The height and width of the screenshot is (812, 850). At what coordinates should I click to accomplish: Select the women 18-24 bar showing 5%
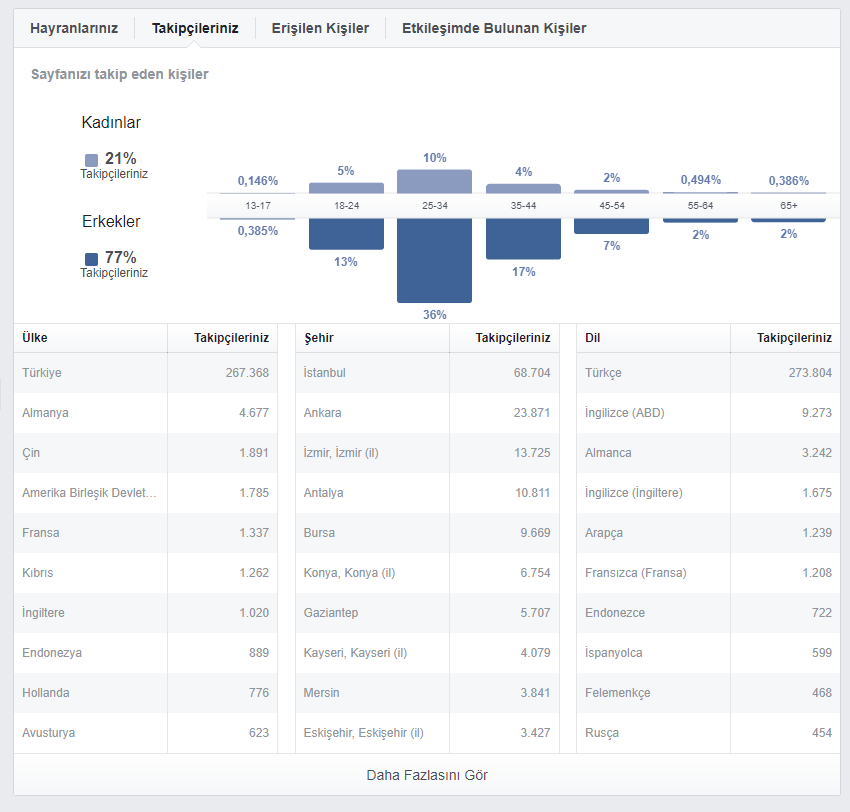click(346, 188)
